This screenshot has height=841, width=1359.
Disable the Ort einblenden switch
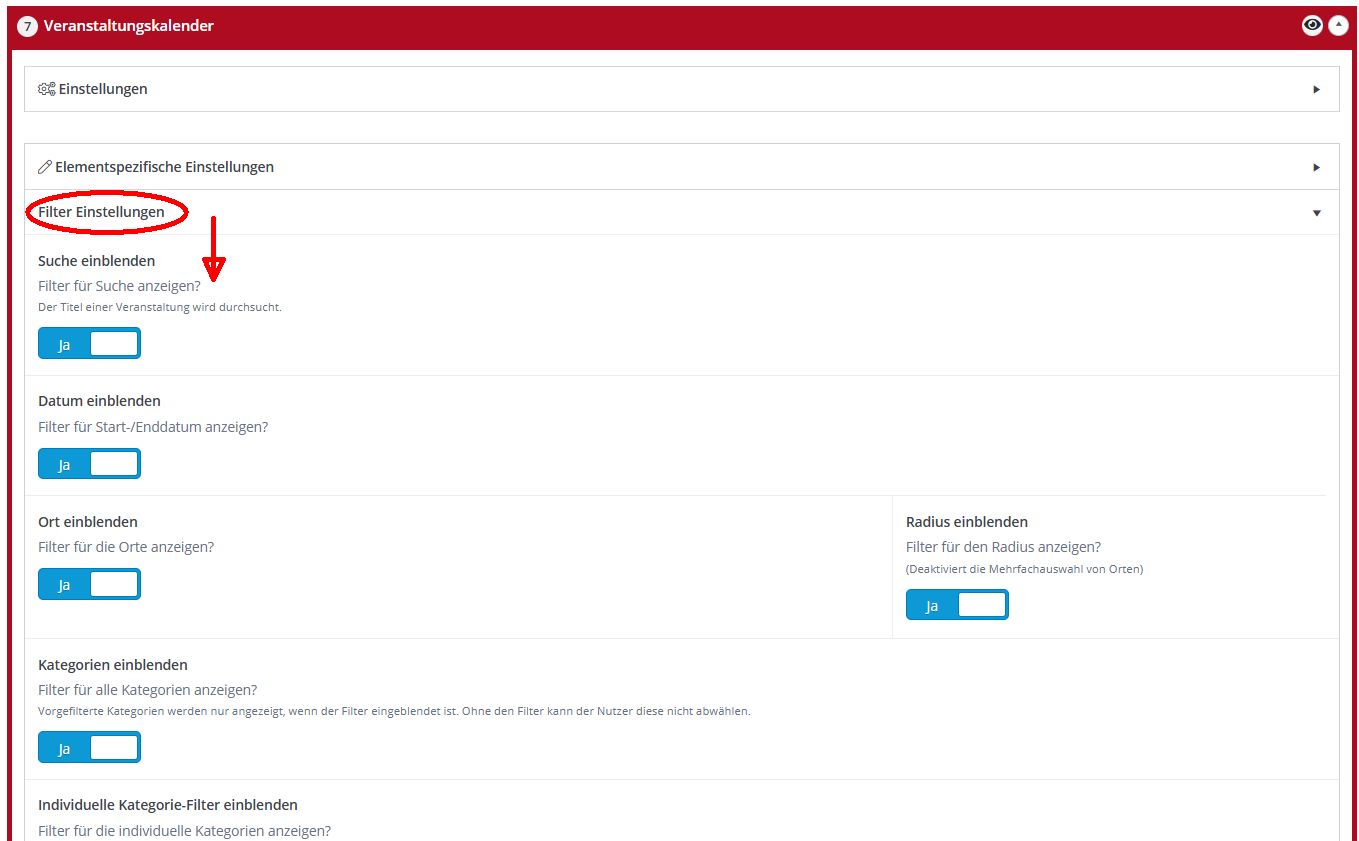tap(89, 585)
